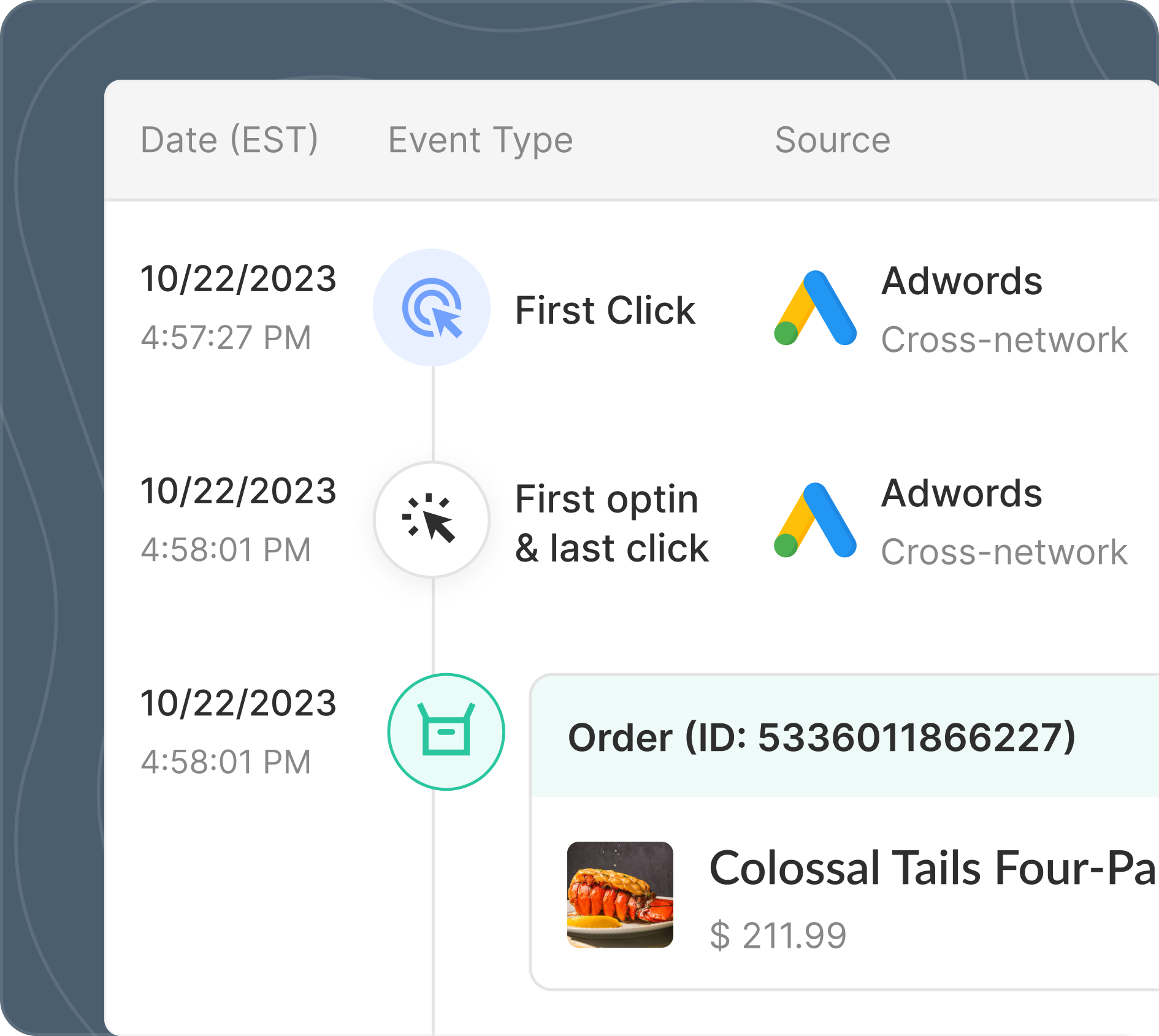Screen dimensions: 1159x1036
Task: Click Cross-network text in First Click row
Action: 1004,340
